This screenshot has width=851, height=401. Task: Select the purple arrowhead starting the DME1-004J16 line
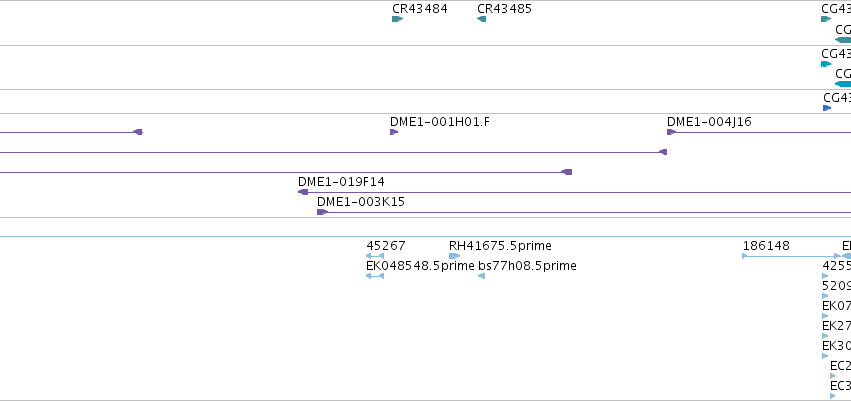tap(671, 132)
